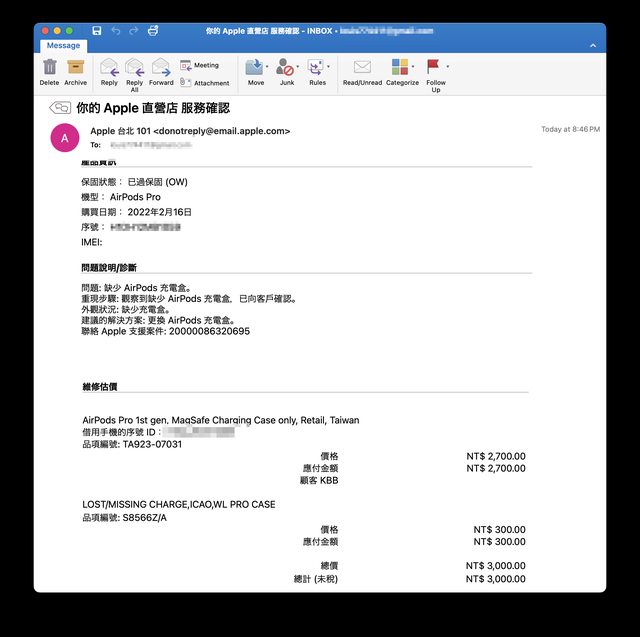Expand the Follow Up flag dropdown arrow
640x637 pixels.
[447, 67]
